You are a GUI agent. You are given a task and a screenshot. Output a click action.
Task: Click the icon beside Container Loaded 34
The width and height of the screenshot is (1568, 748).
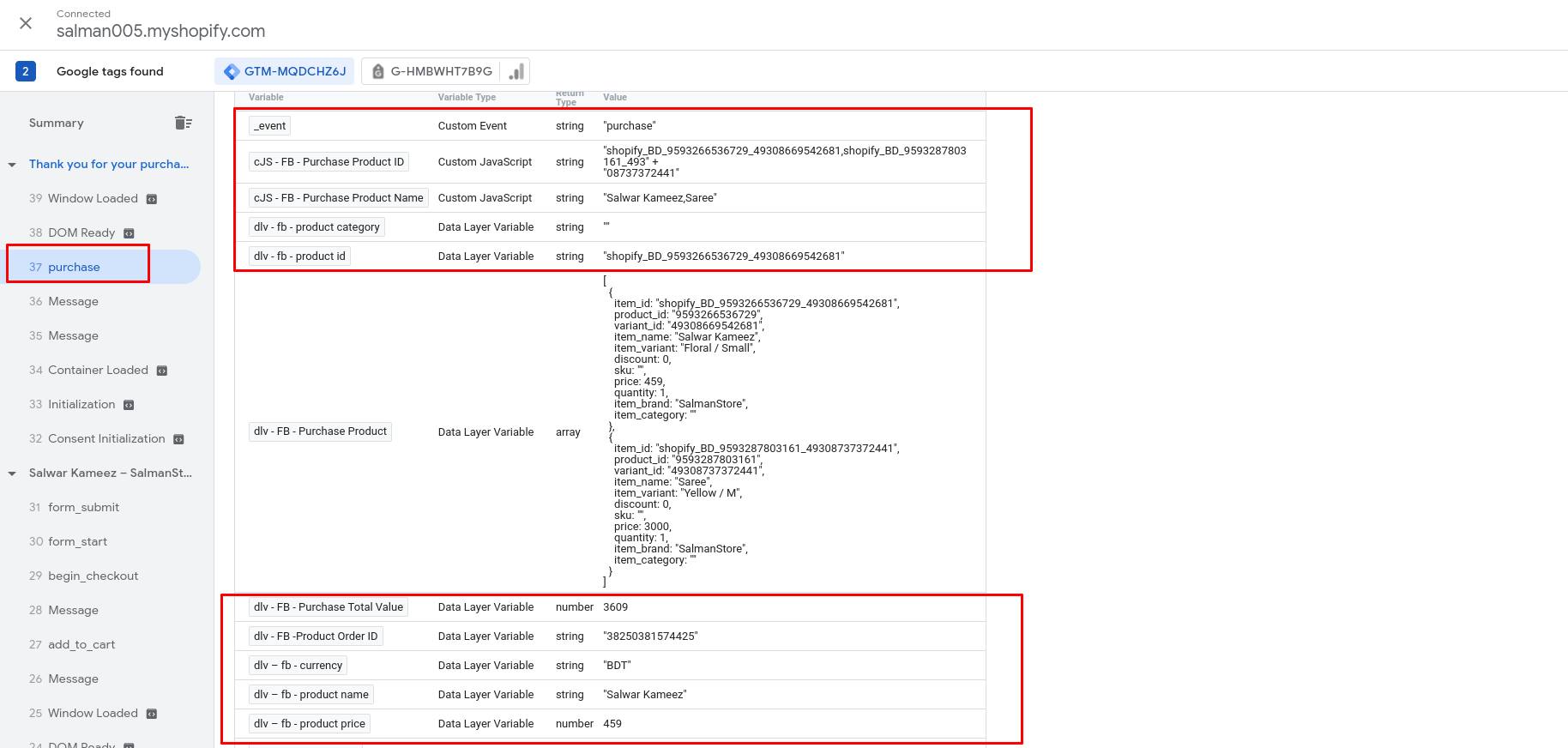point(162,371)
